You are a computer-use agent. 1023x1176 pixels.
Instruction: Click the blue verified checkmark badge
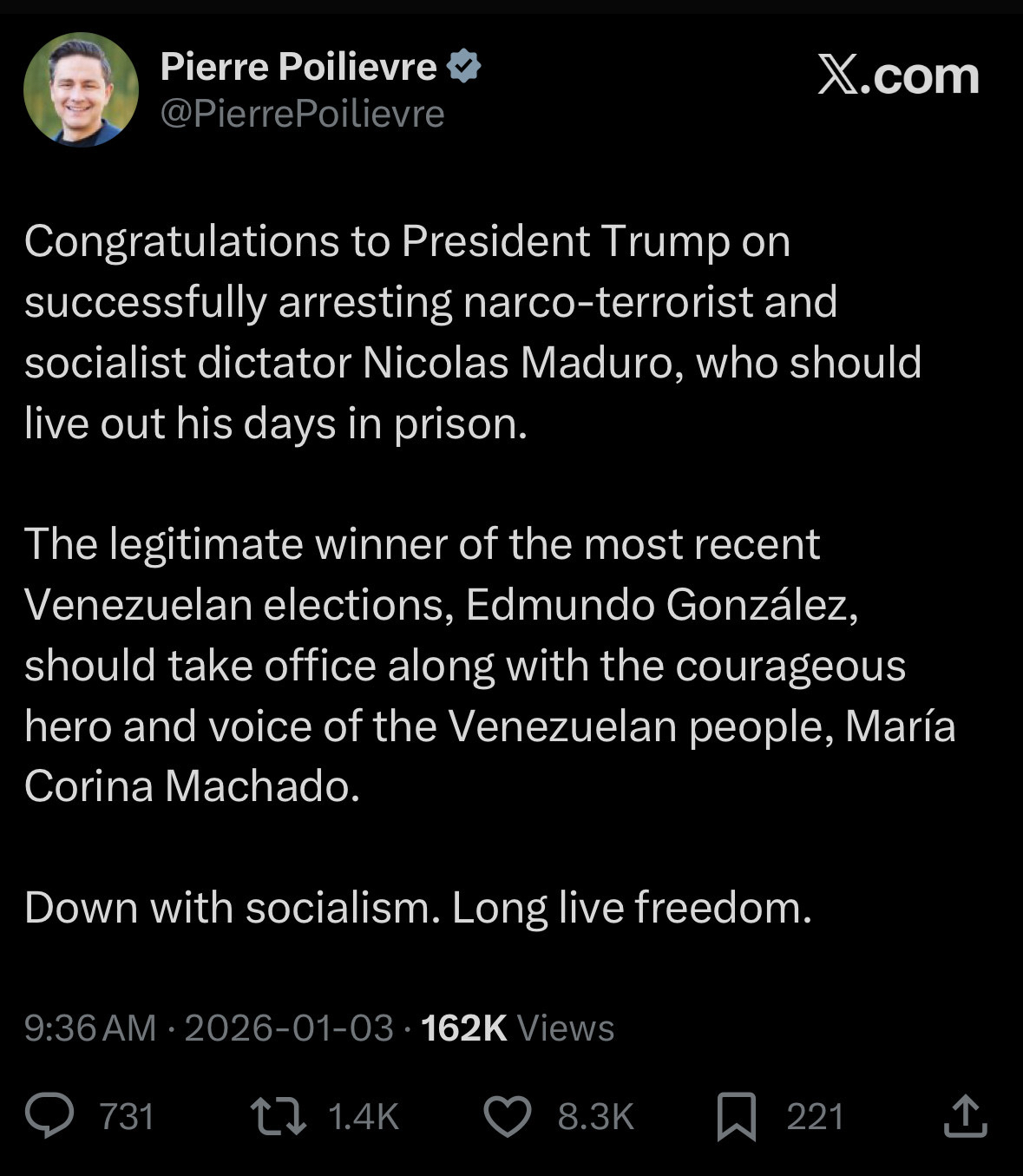[x=464, y=67]
